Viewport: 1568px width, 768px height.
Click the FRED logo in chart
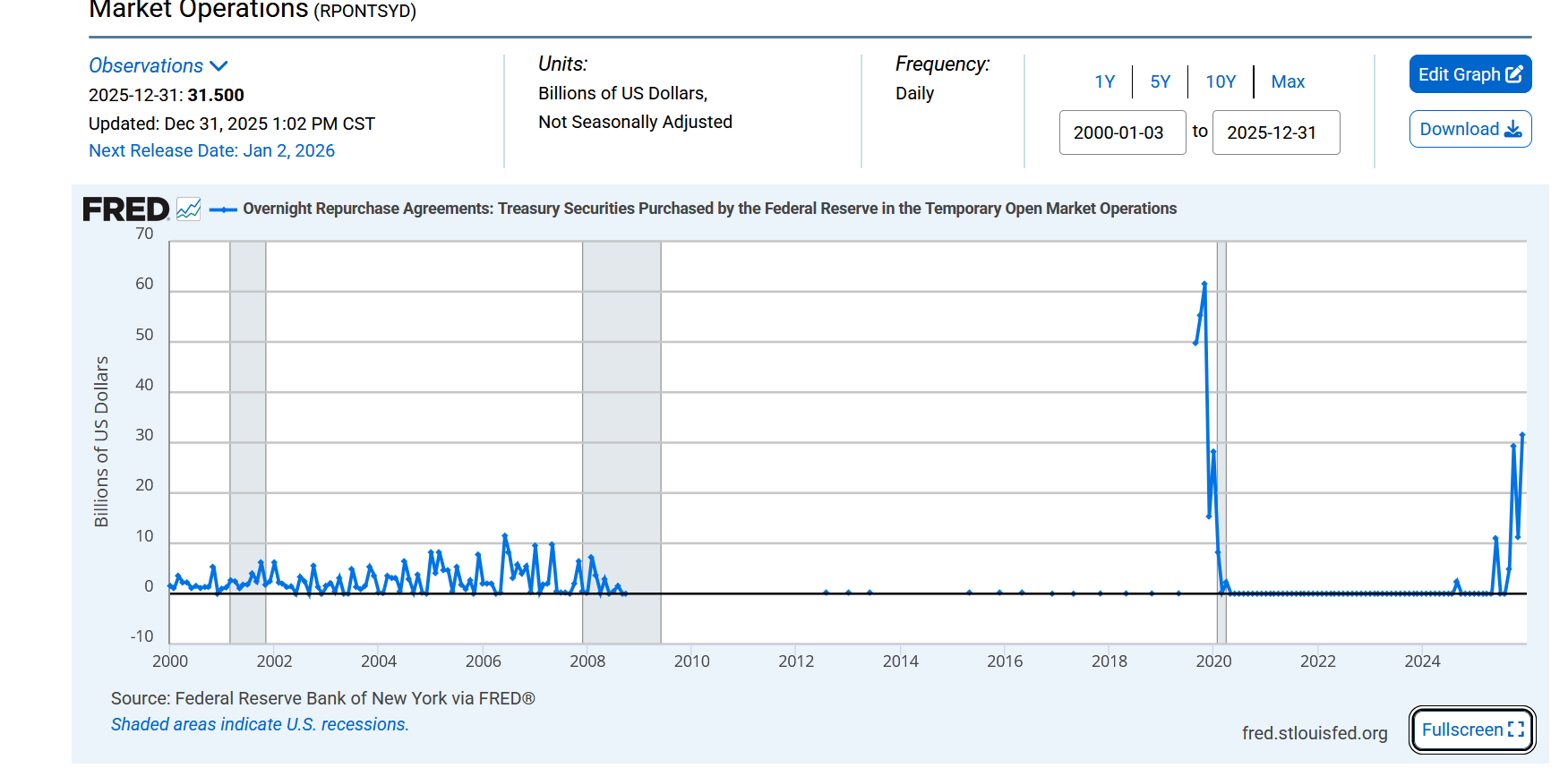tap(125, 209)
